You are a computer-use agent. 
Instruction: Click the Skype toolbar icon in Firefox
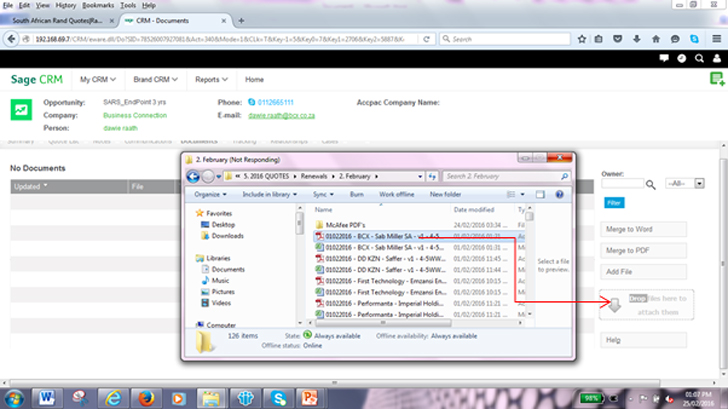(694, 39)
